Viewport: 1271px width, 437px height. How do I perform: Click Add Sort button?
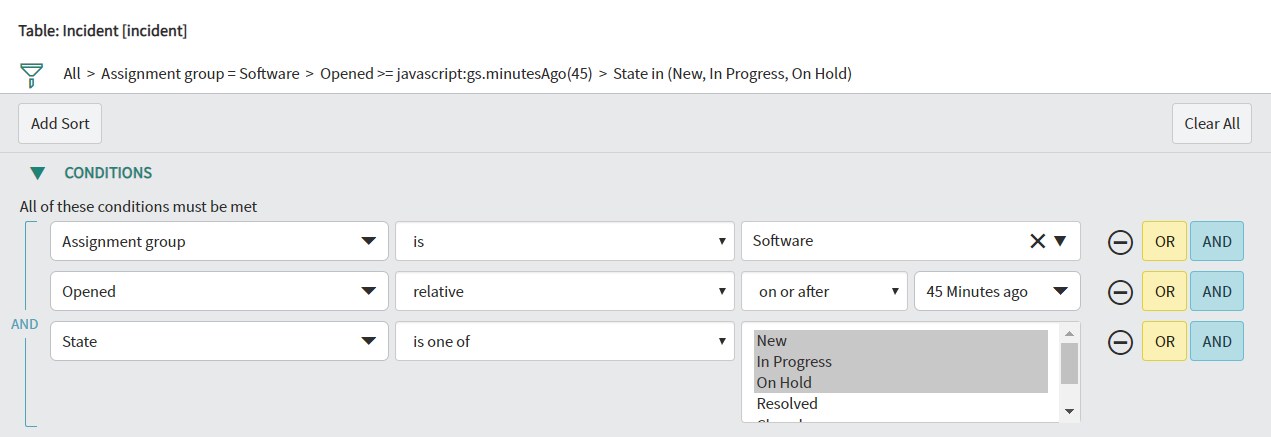click(x=60, y=124)
